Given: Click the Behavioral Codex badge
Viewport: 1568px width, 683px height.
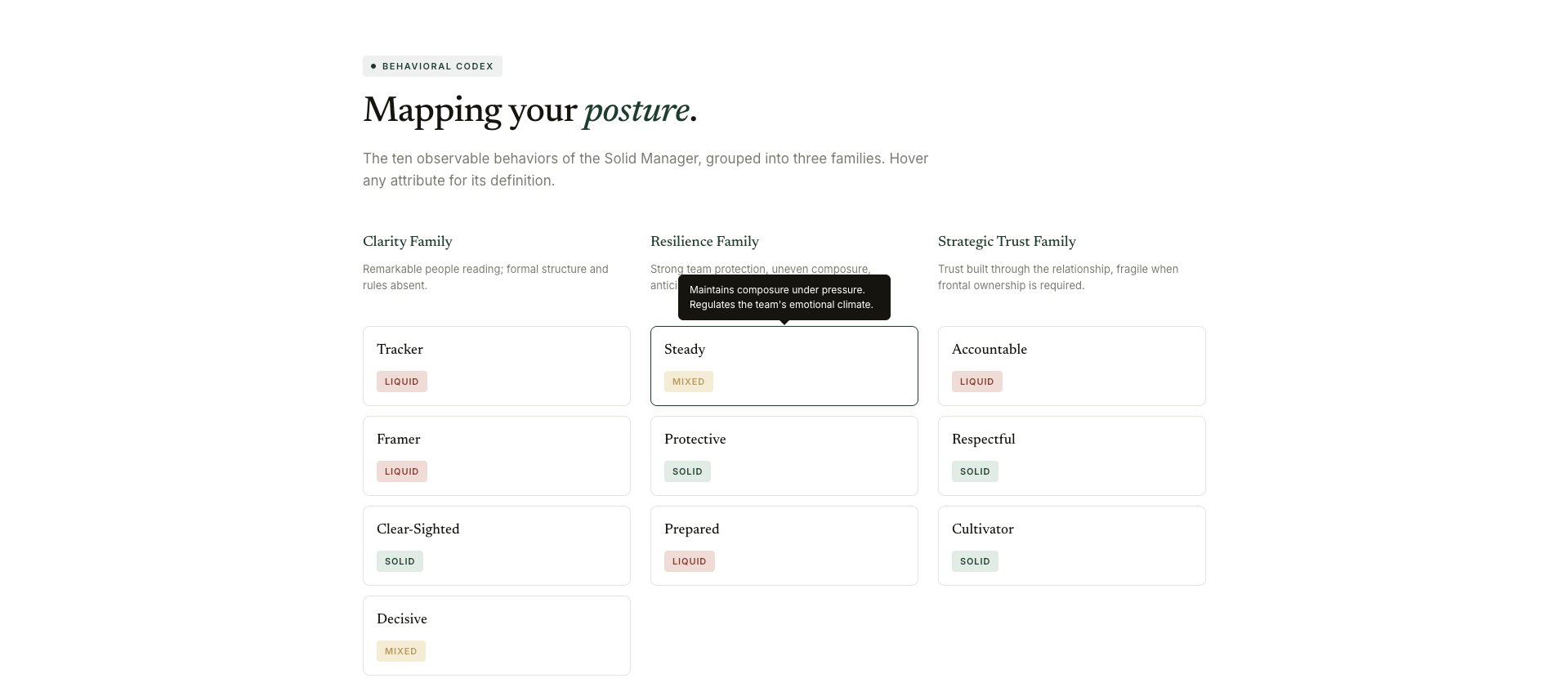Looking at the screenshot, I should click(432, 66).
